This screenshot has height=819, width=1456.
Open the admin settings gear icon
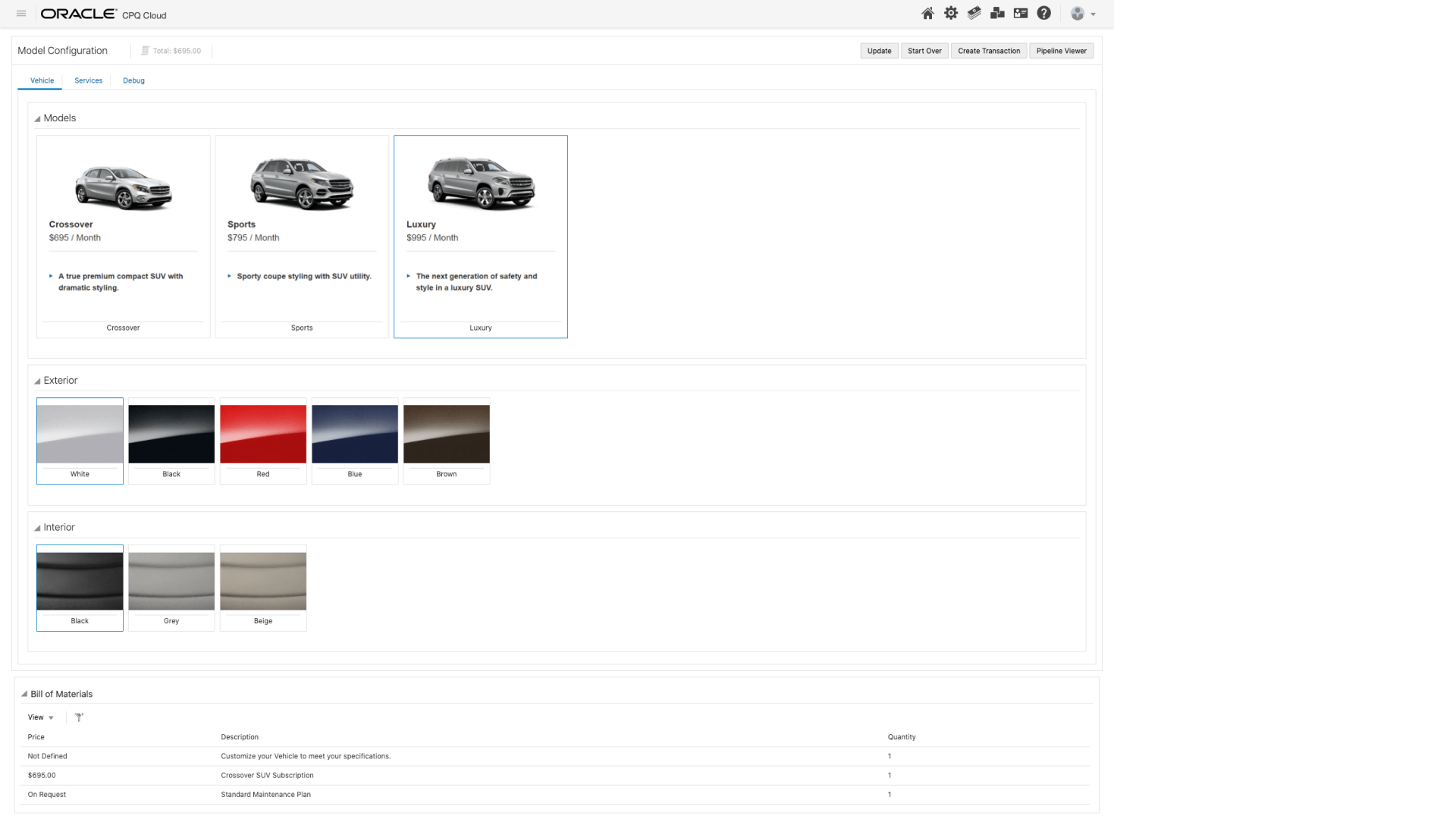pos(950,13)
